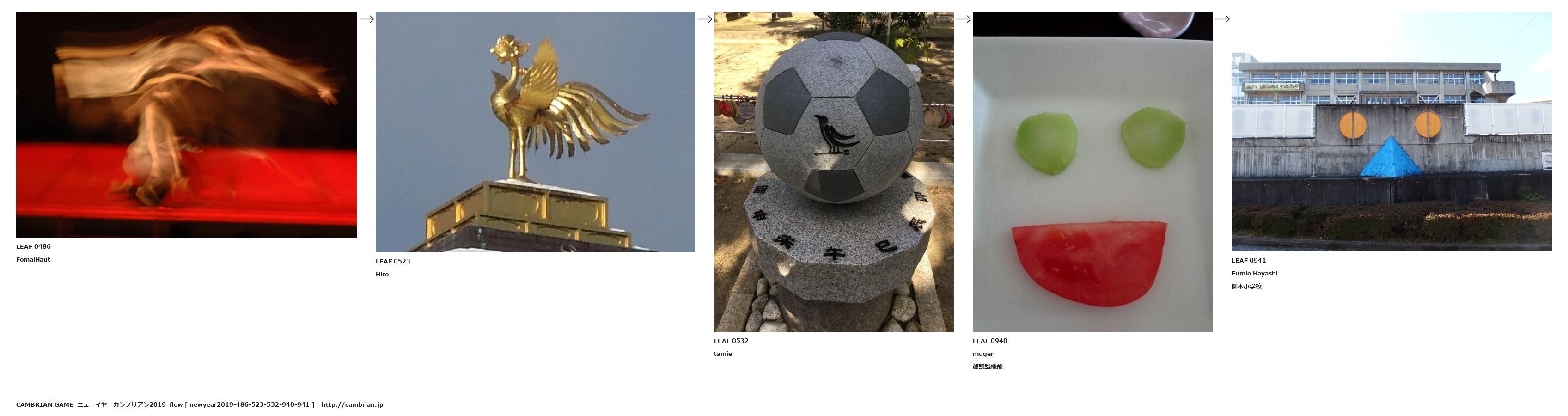Screen dimensions: 1568x416
Task: Select the LEAF 0941 label
Action: (x=1248, y=261)
